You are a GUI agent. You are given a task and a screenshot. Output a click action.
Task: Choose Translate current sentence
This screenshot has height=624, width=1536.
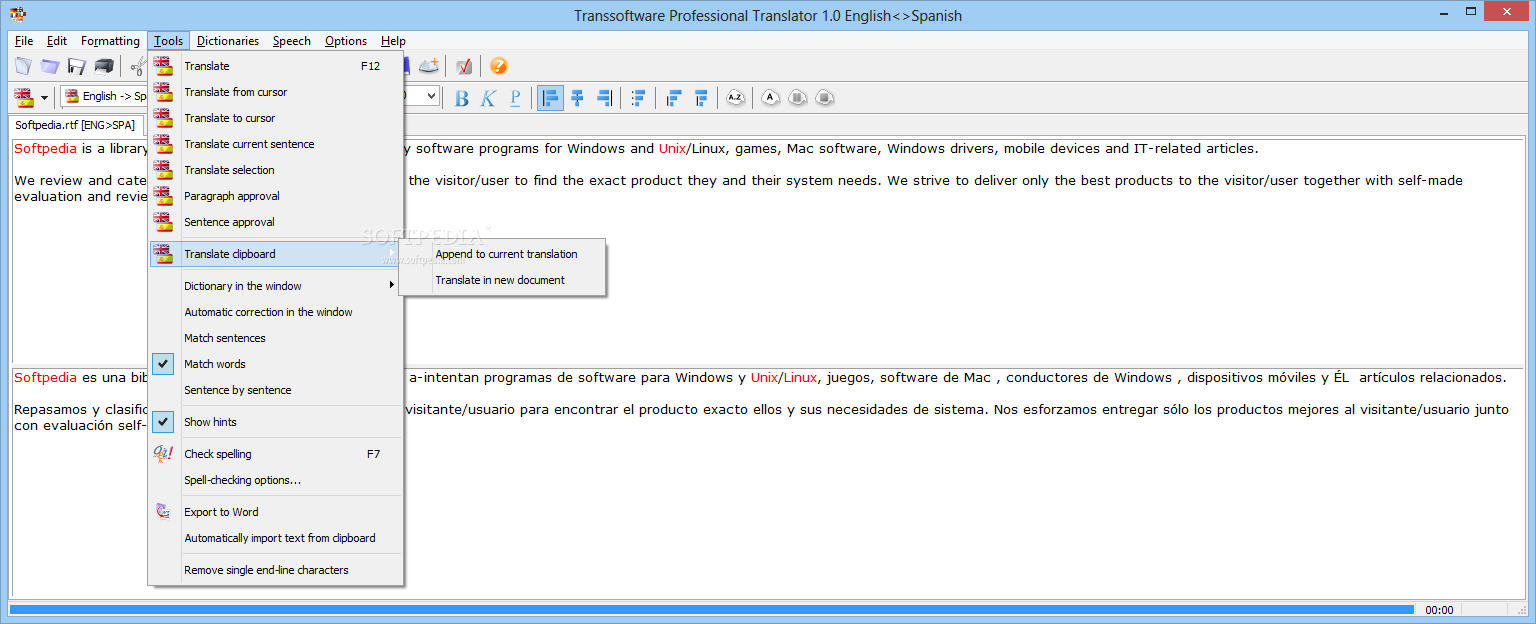[275, 144]
